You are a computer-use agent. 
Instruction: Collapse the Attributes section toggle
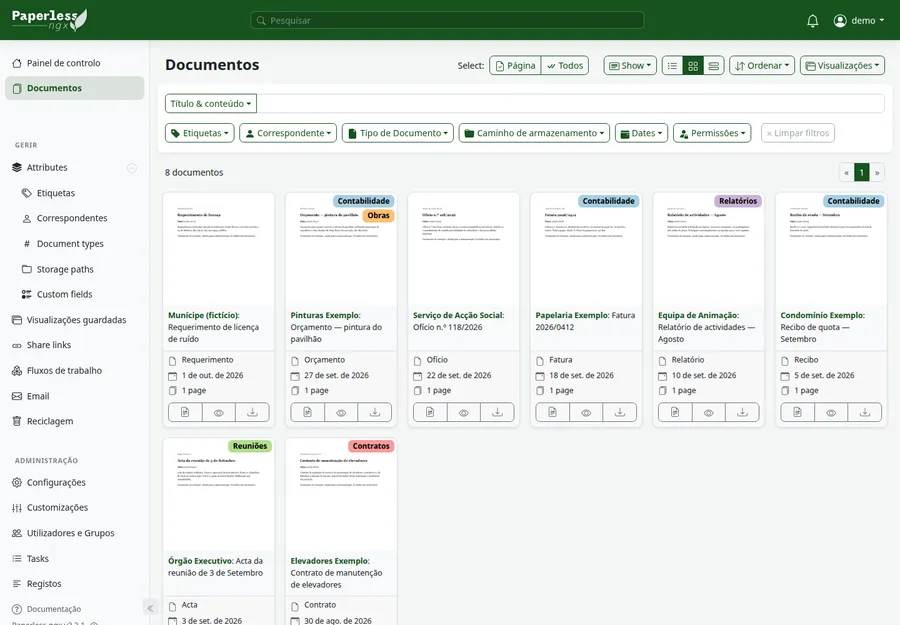click(x=131, y=168)
